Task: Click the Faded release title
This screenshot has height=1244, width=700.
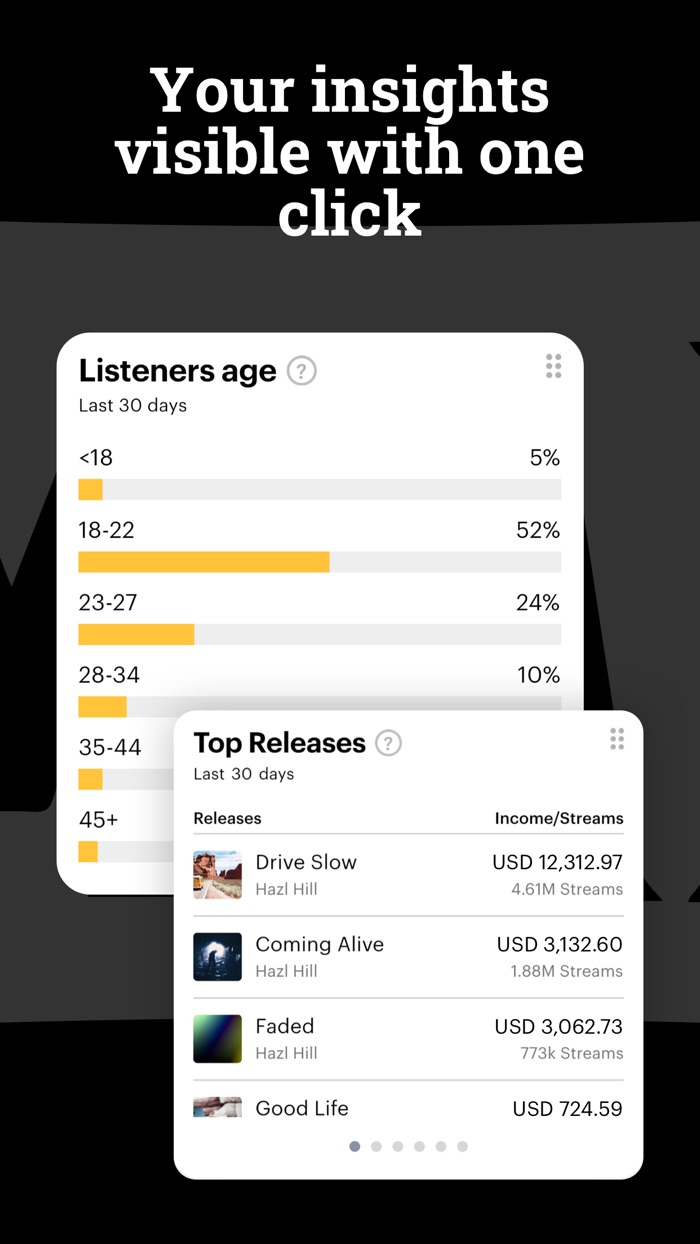Action: (285, 1026)
